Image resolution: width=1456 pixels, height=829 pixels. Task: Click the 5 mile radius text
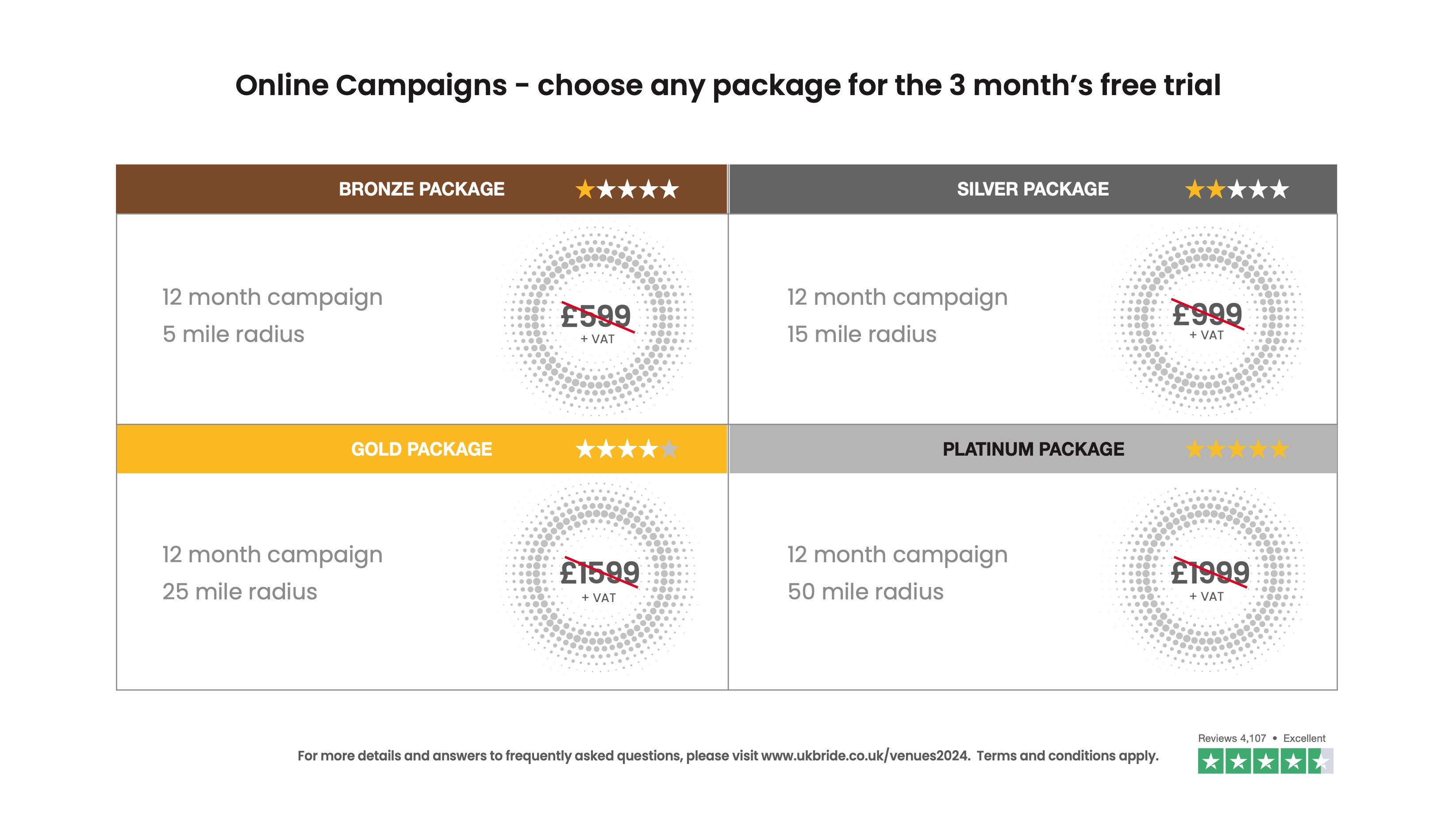234,334
